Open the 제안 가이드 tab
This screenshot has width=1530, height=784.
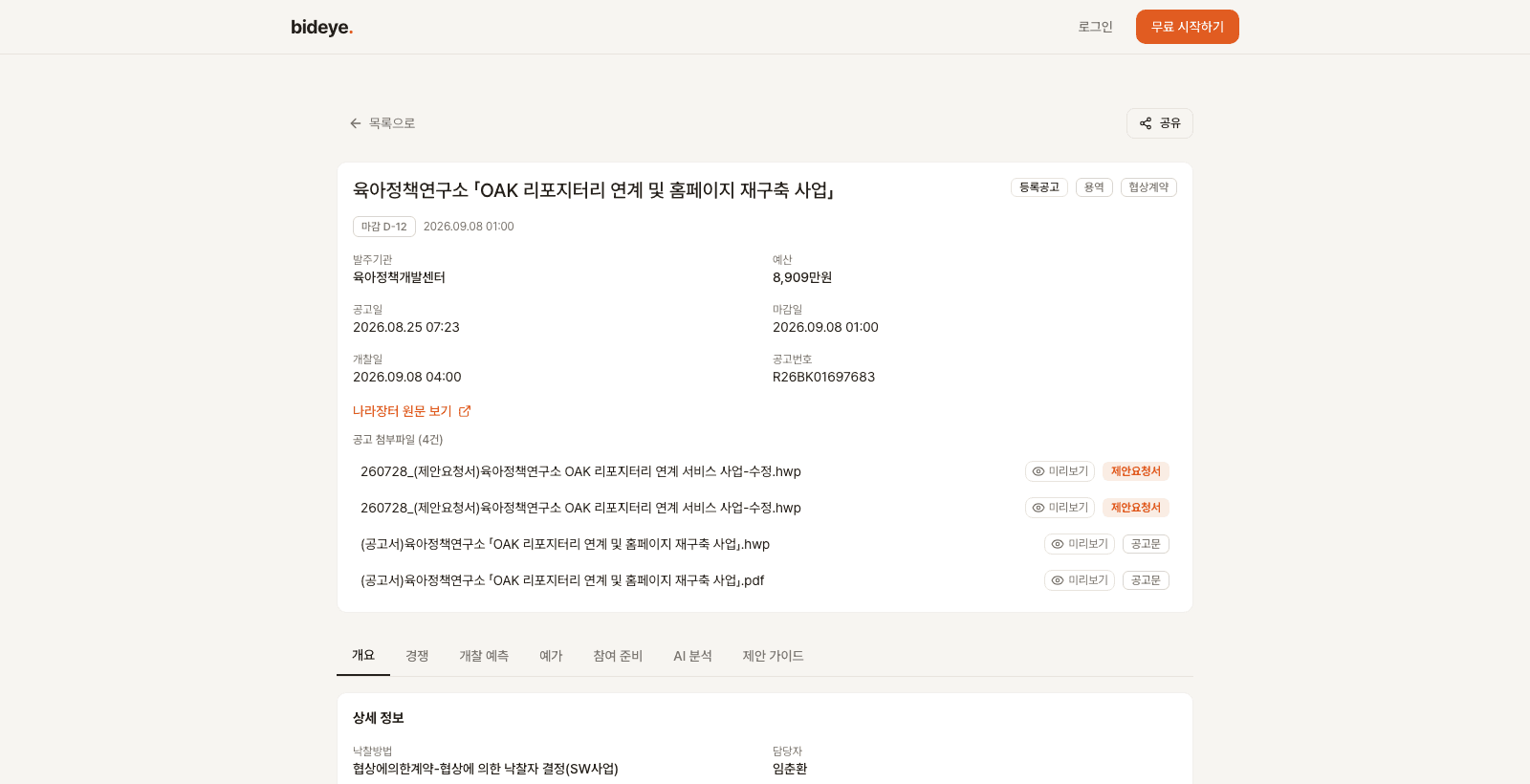point(773,656)
